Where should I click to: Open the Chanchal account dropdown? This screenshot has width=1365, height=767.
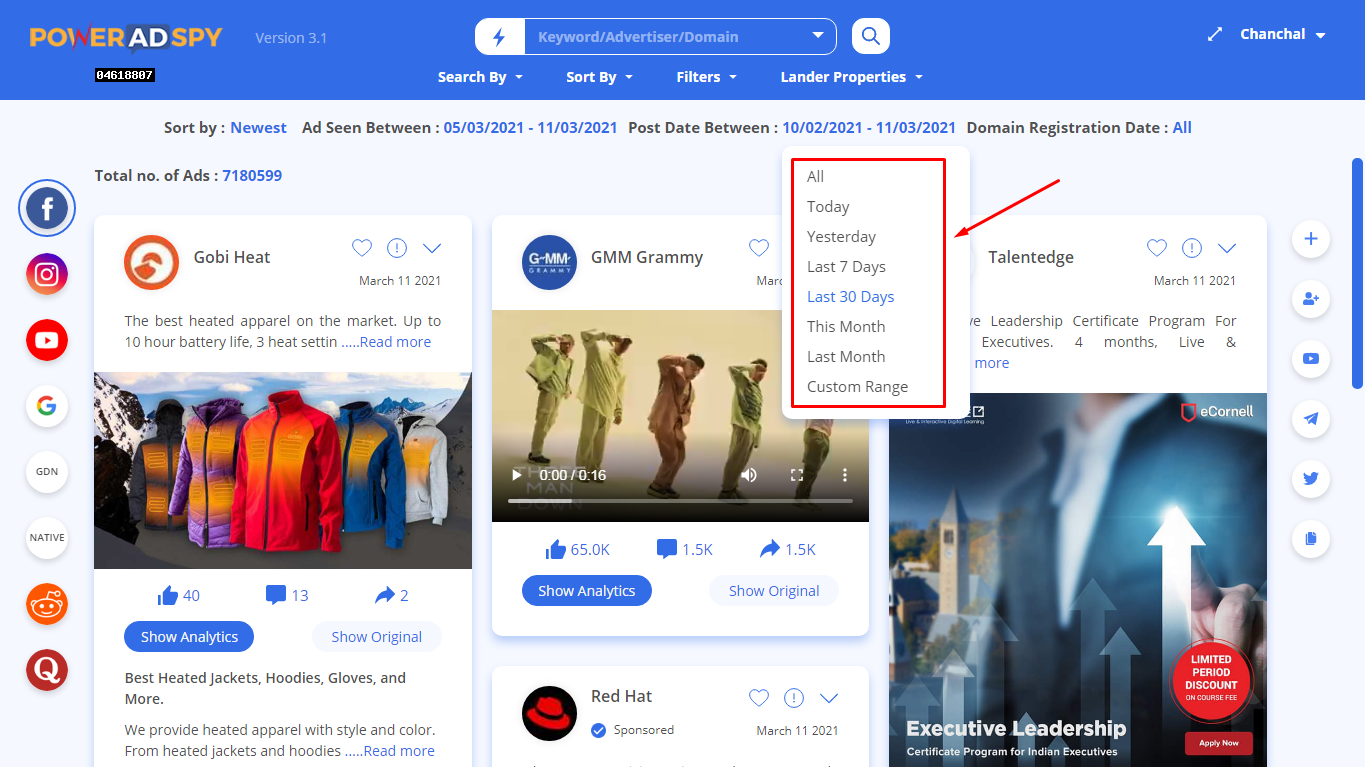pyautogui.click(x=1283, y=34)
